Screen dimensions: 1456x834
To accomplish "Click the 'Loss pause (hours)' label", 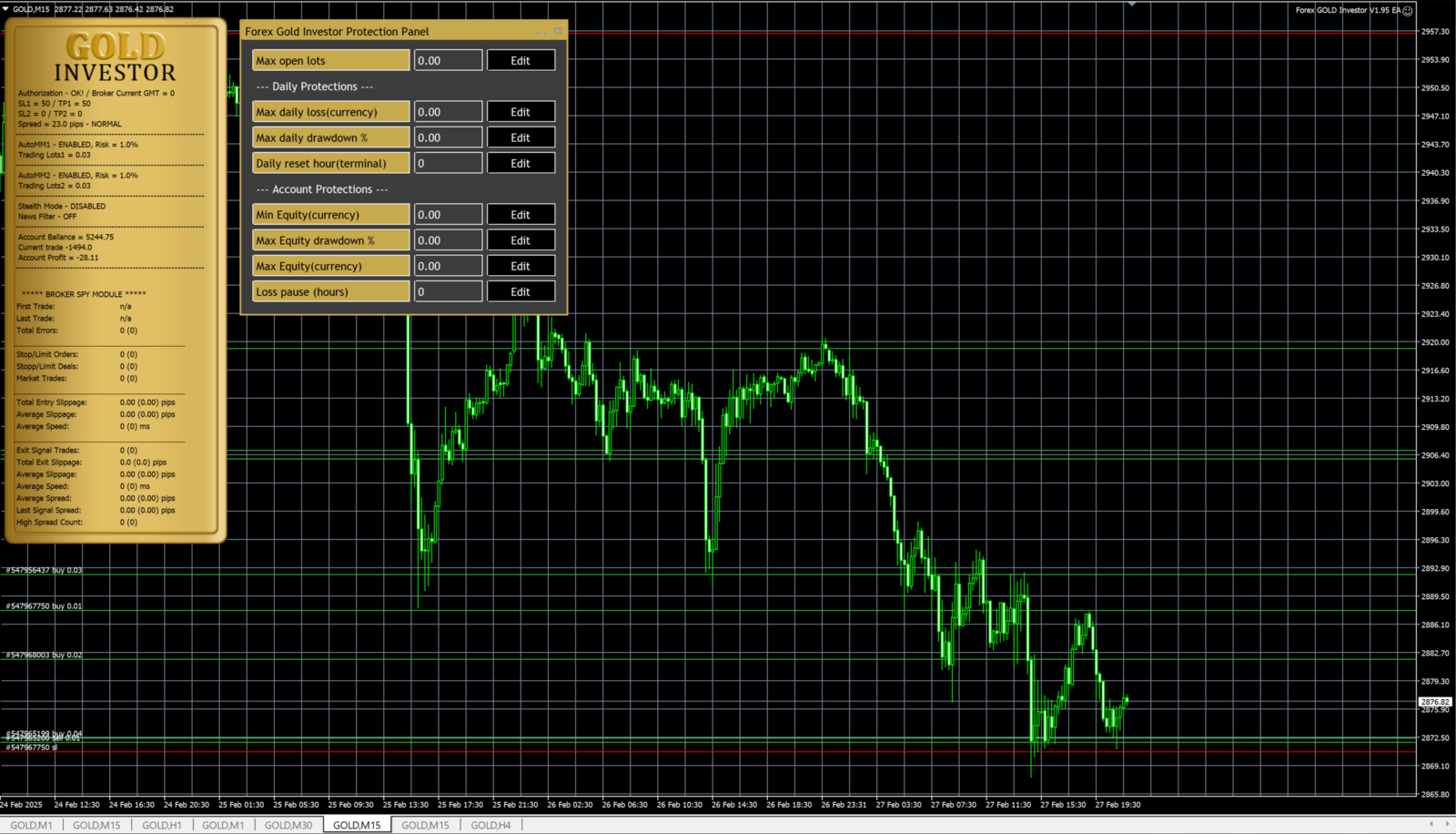I will [x=331, y=292].
